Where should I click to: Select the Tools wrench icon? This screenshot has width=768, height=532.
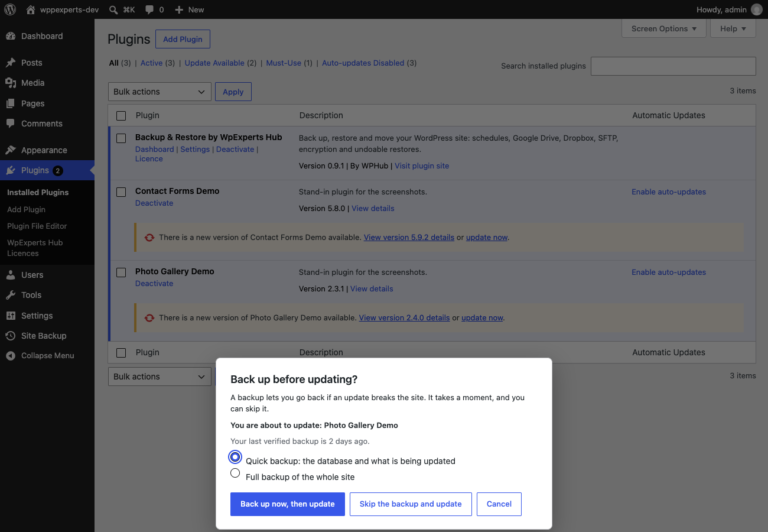[x=10, y=295]
